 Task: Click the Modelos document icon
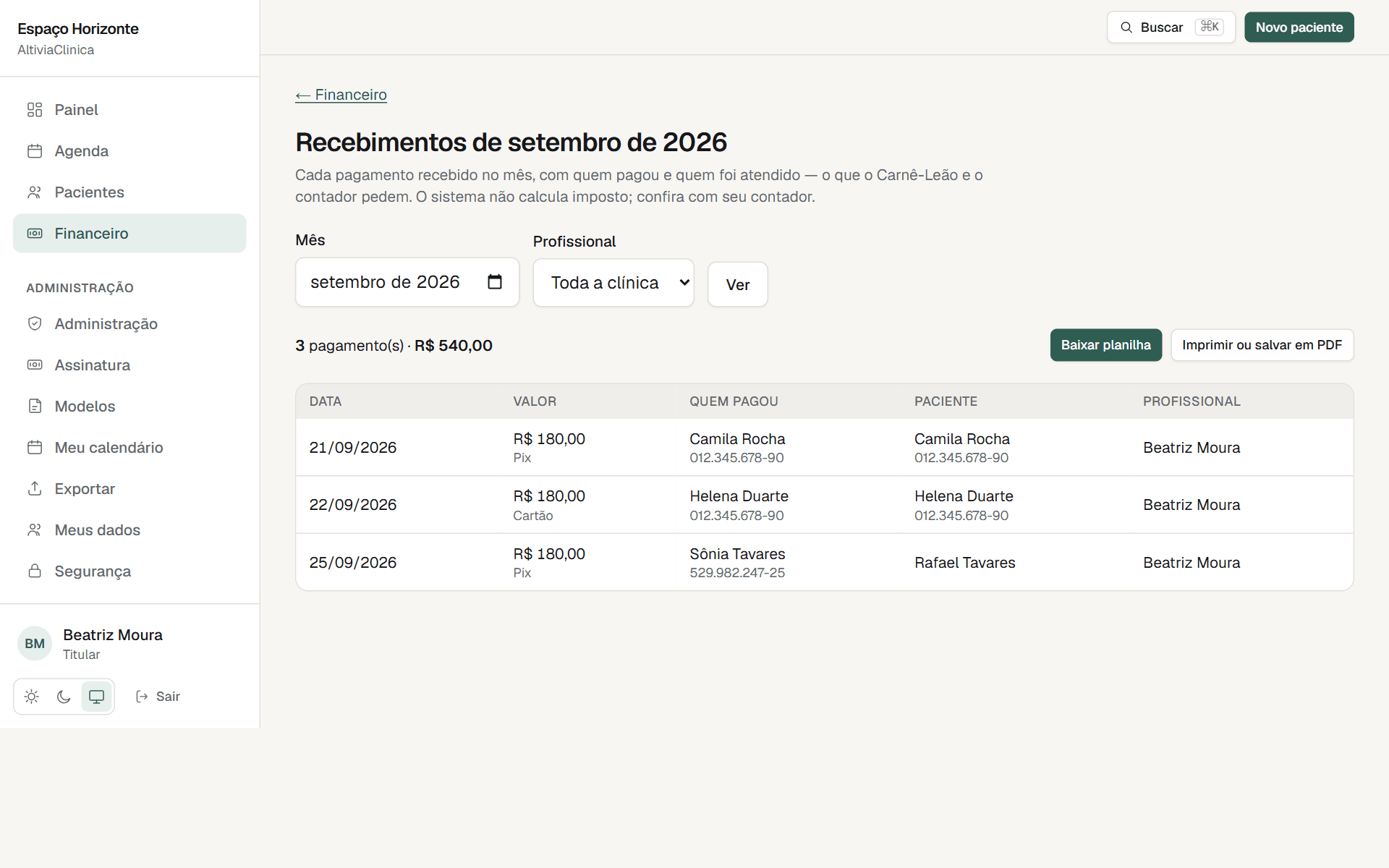point(35,407)
